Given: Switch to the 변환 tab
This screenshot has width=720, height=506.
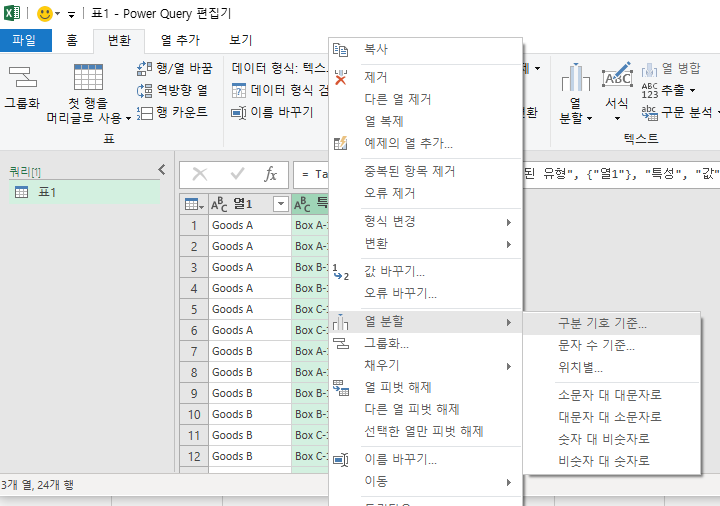Looking at the screenshot, I should [119, 40].
